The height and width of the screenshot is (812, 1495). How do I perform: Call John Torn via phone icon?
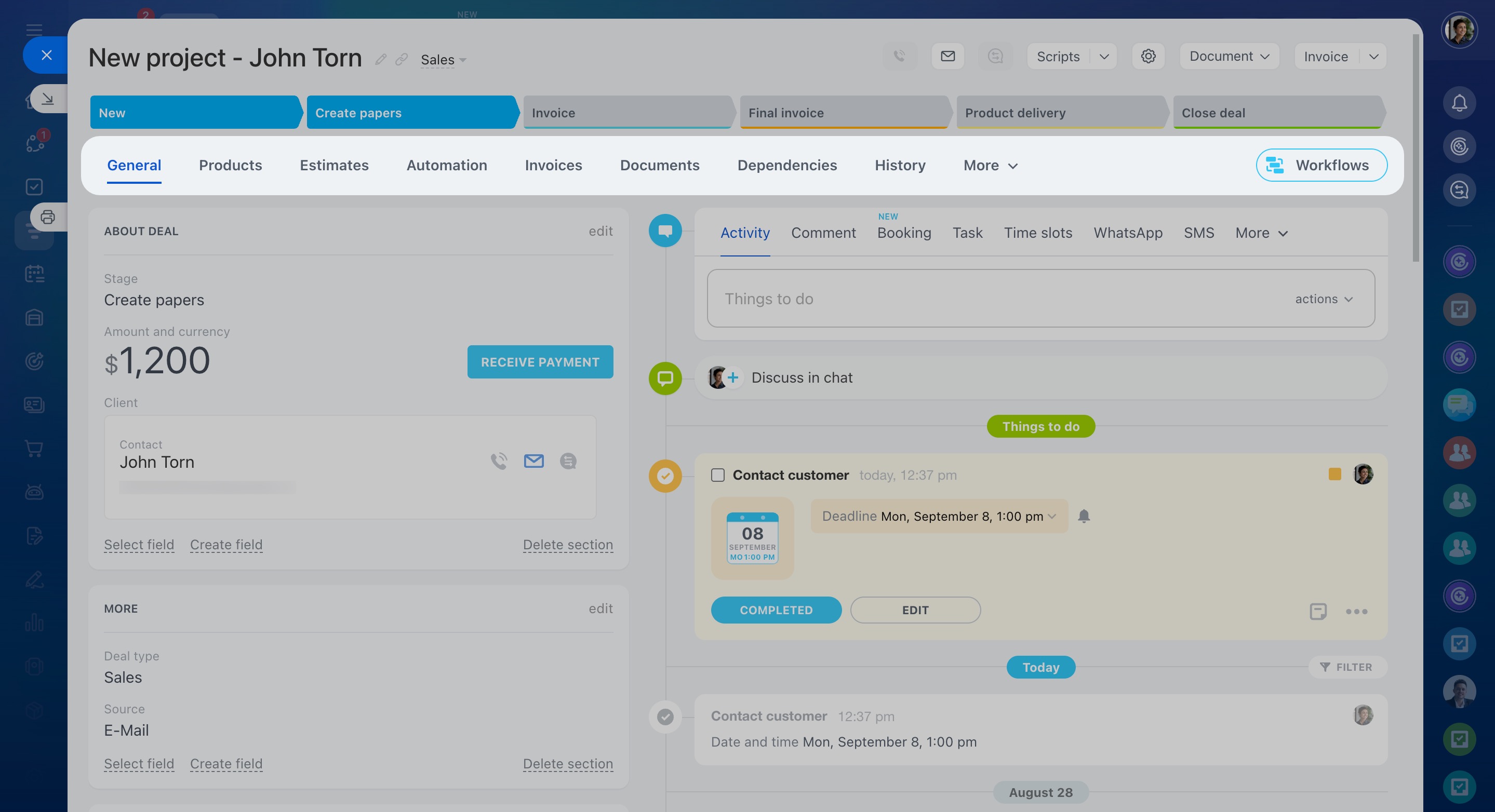(x=499, y=461)
